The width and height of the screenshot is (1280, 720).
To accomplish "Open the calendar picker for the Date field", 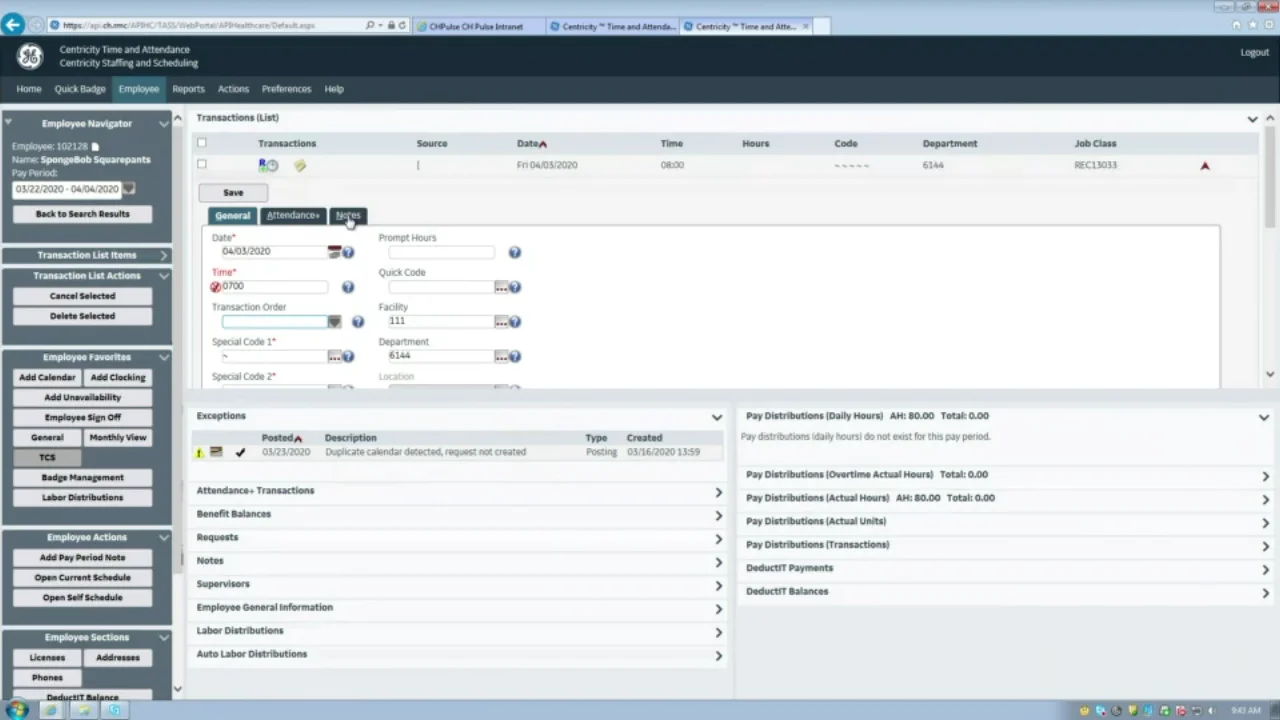I will 335,252.
